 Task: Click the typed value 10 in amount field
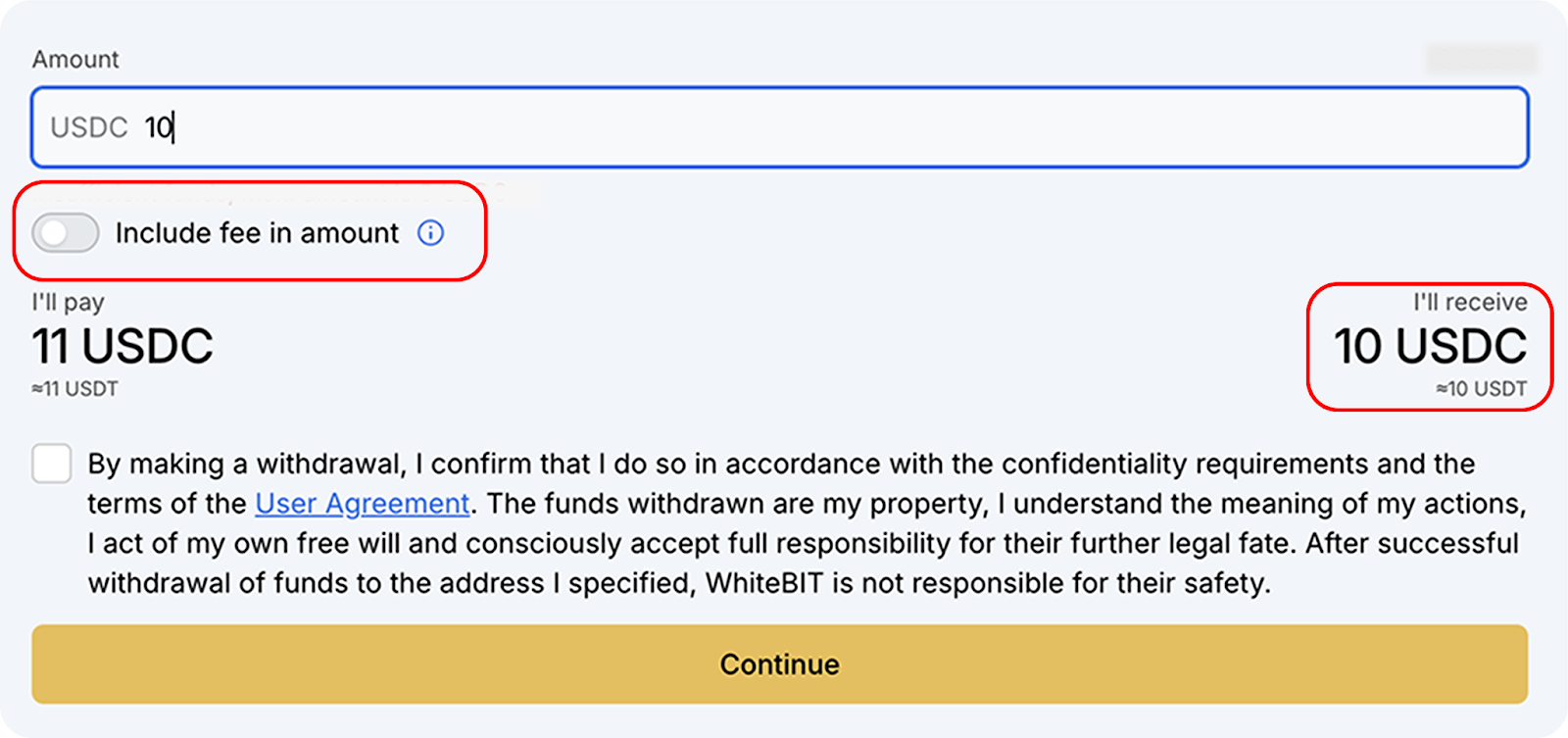(158, 127)
